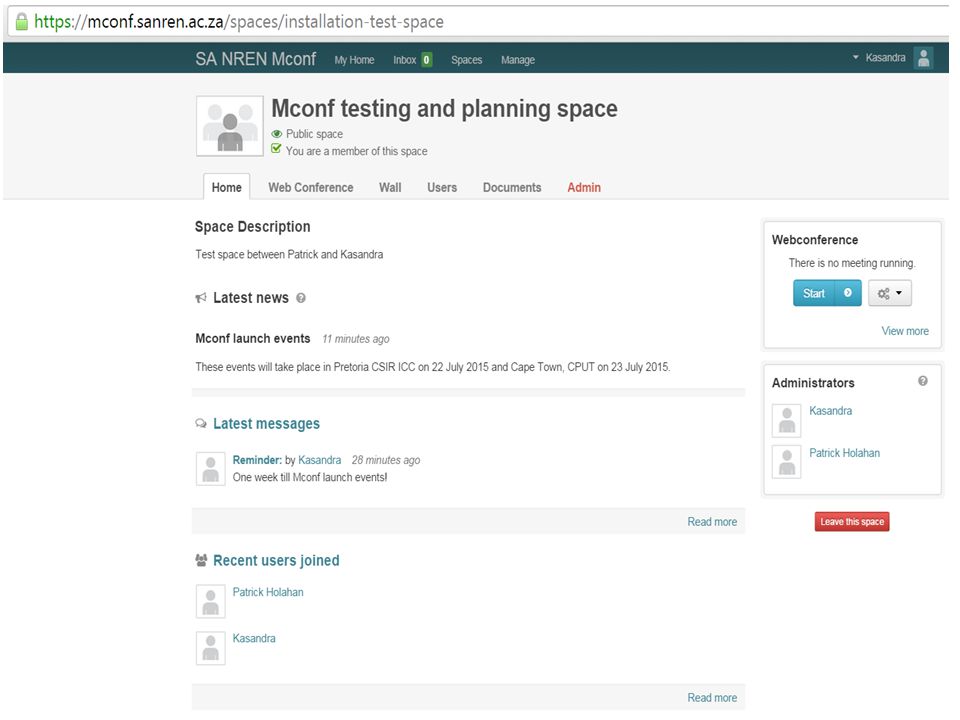Click the Public space eye icon
Viewport: 960px width, 720px height.
(x=277, y=134)
